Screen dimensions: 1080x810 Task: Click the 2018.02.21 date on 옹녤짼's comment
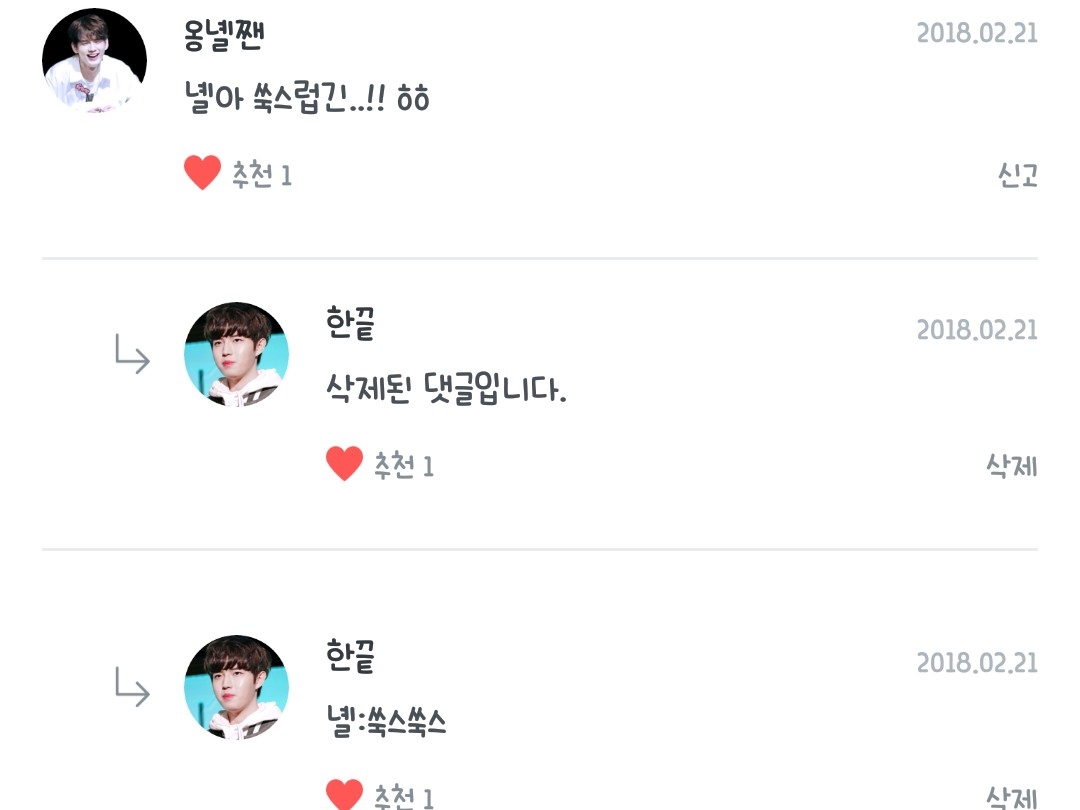point(977,33)
